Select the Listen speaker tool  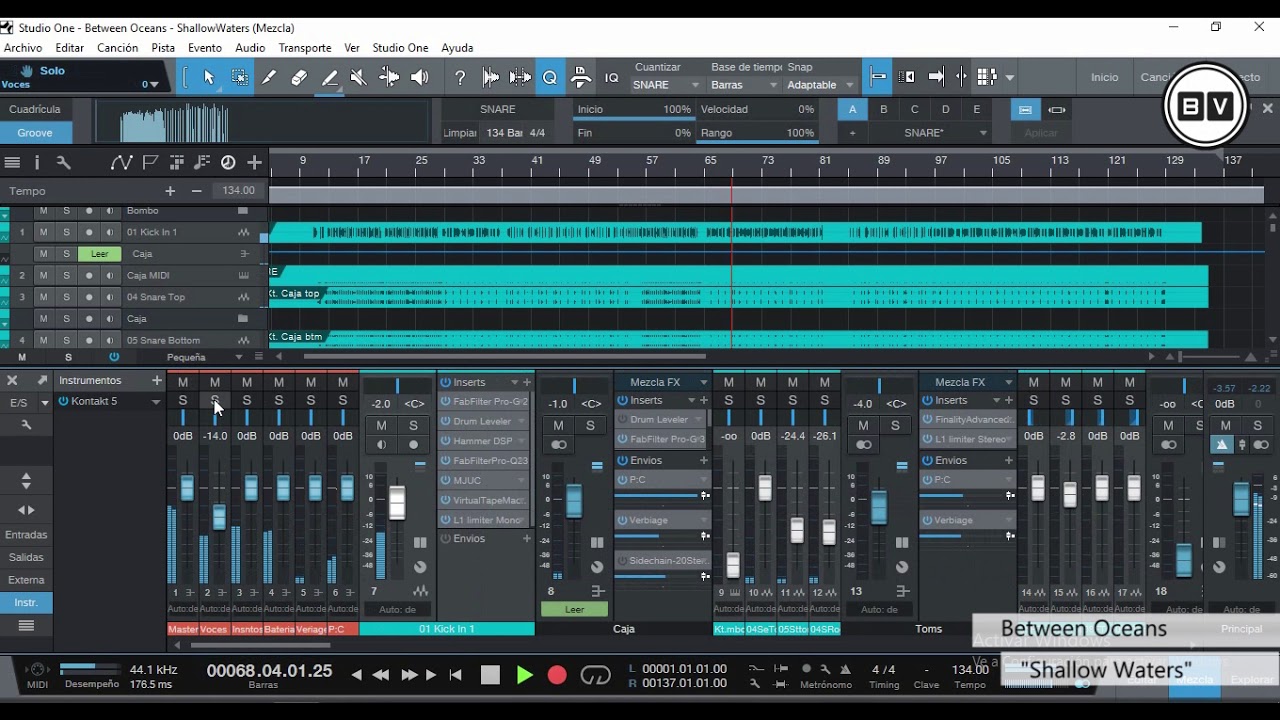pos(419,77)
